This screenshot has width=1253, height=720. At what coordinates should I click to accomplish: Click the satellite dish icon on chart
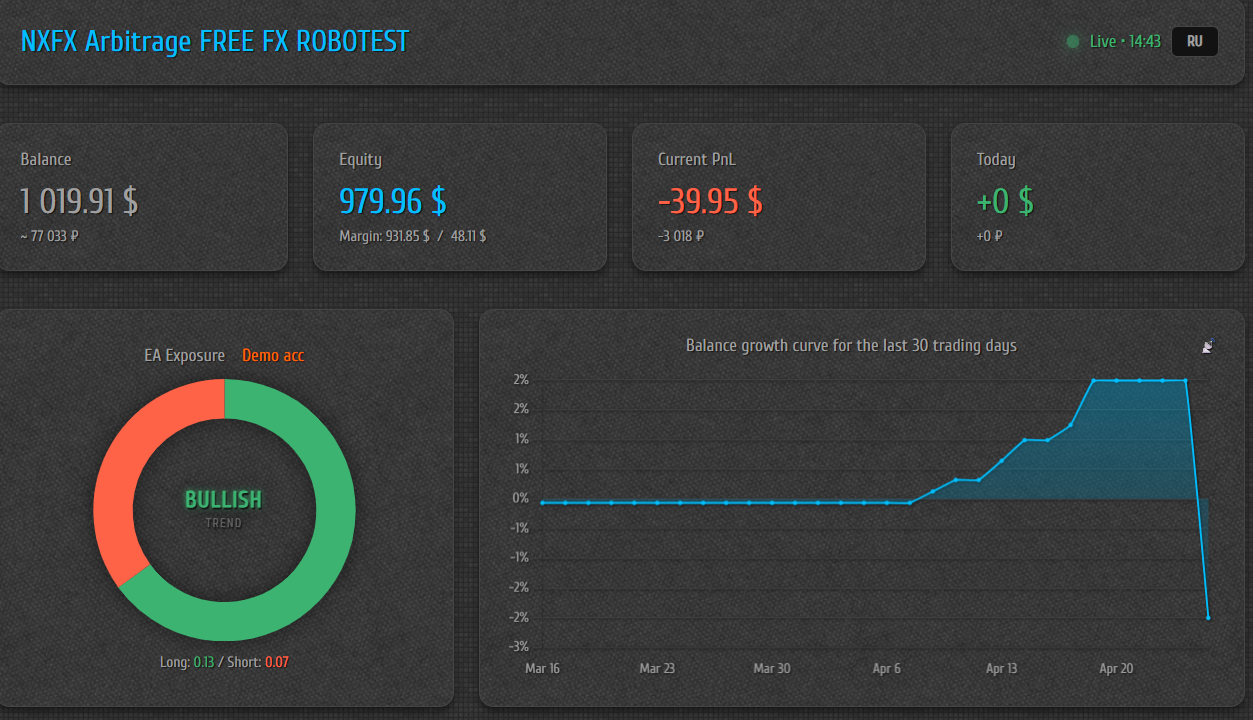click(1208, 346)
